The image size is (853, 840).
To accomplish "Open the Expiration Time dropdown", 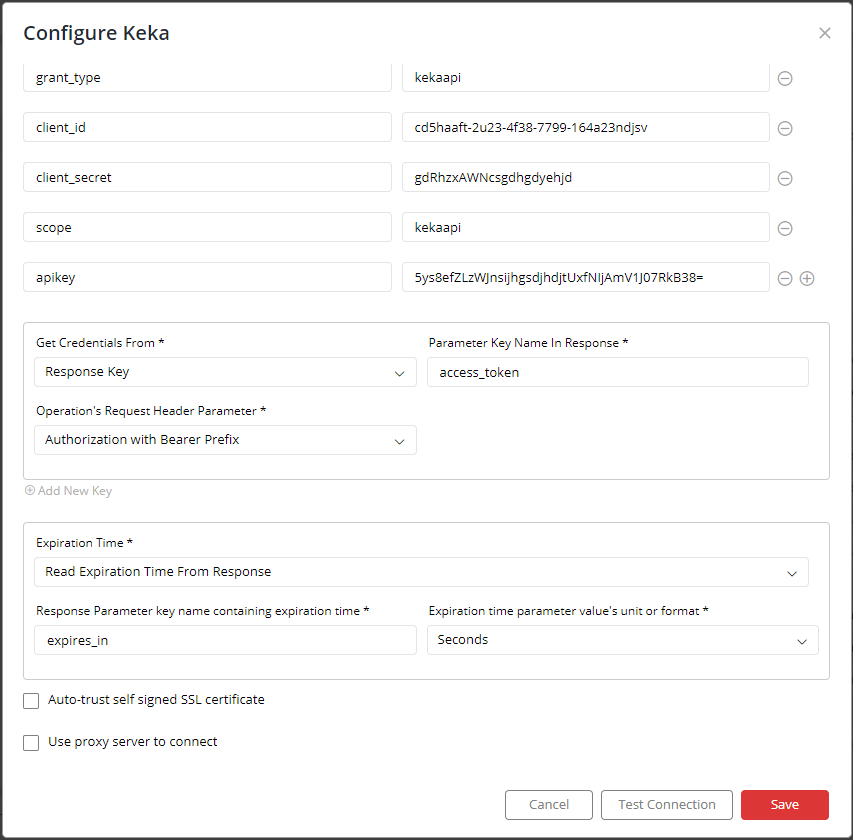I will 421,572.
